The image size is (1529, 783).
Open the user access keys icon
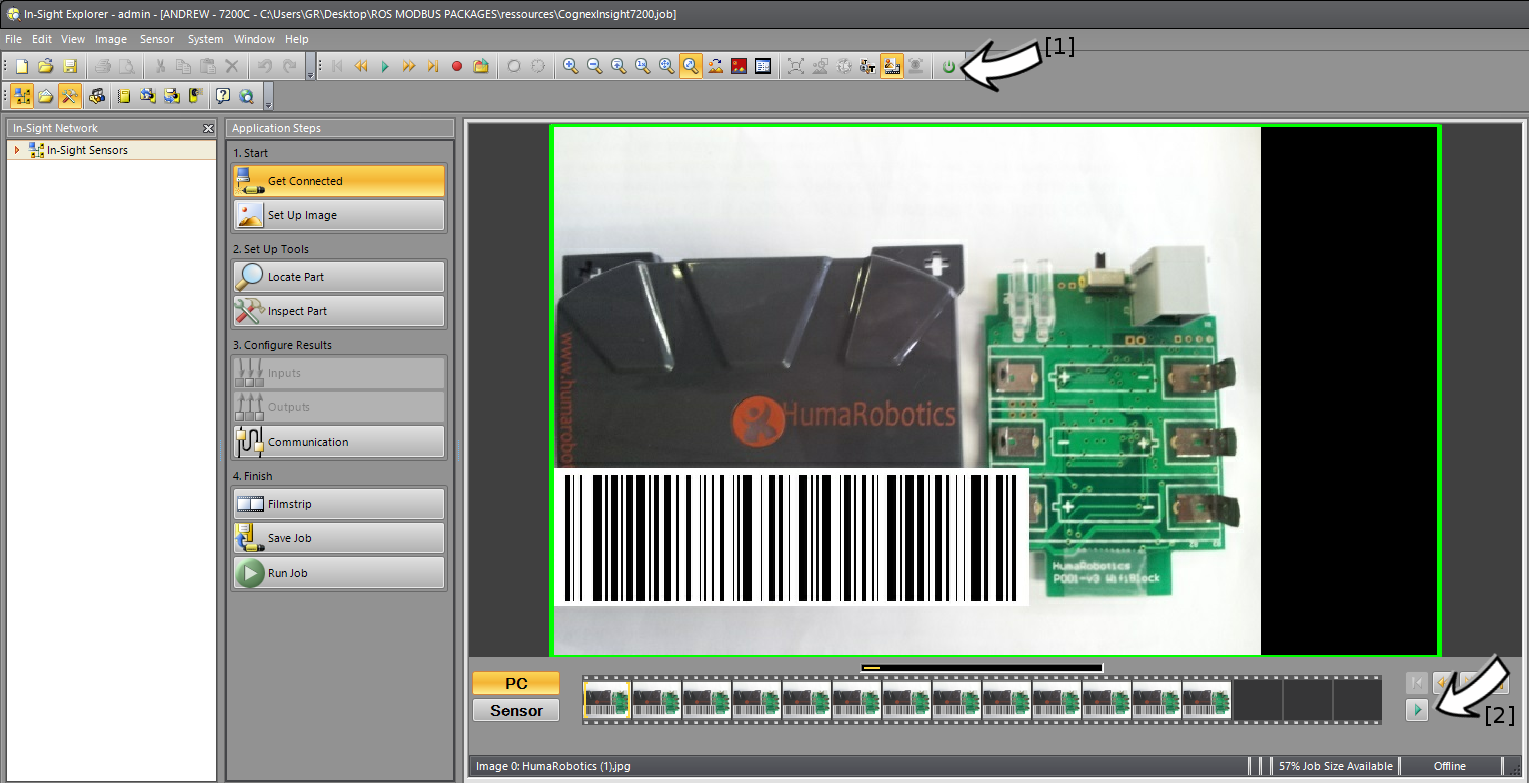pos(97,96)
